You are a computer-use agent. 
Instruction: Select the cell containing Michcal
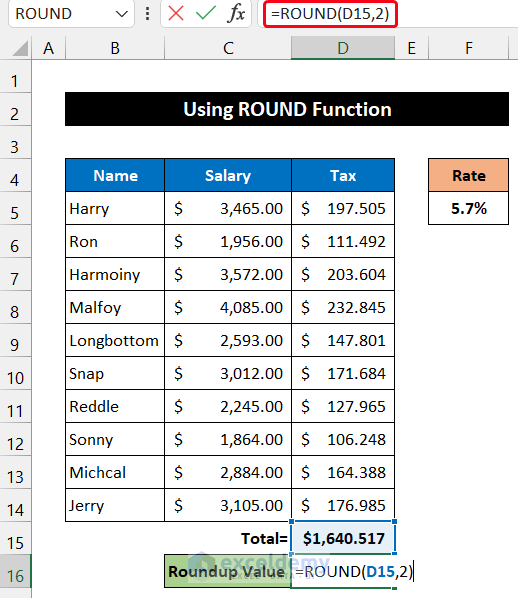115,472
